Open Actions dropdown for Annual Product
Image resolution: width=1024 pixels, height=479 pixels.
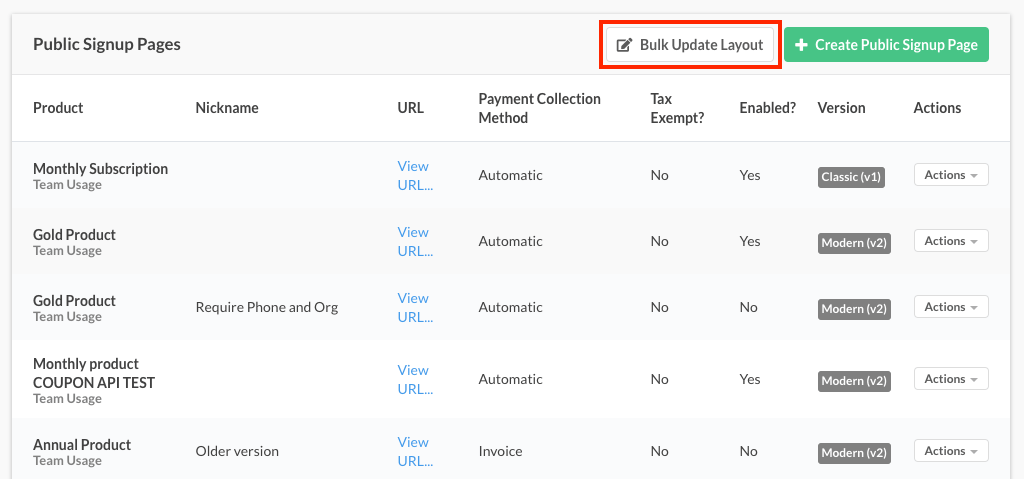tap(950, 451)
